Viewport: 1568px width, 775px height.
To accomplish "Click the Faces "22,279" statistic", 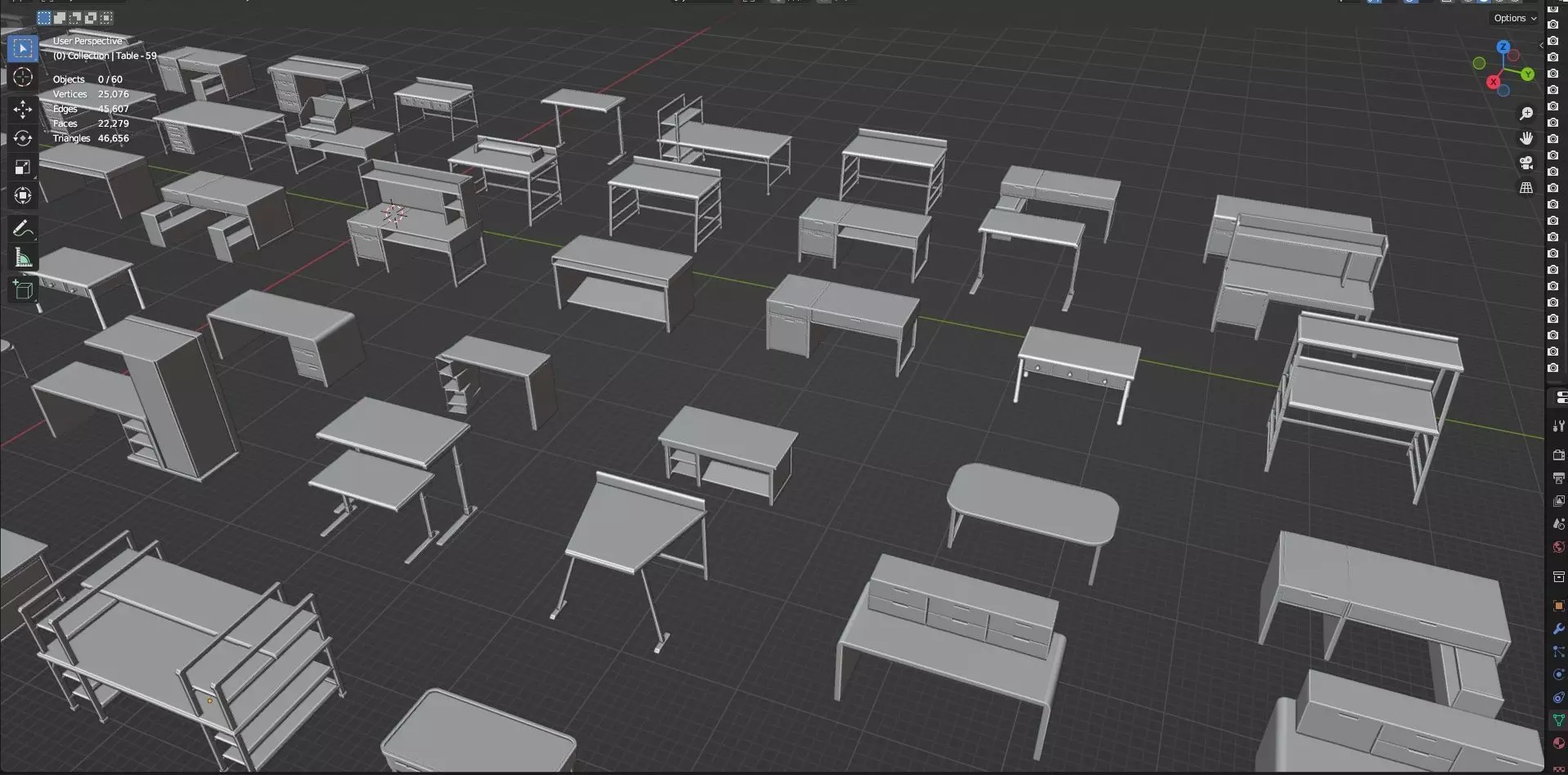I will point(114,123).
